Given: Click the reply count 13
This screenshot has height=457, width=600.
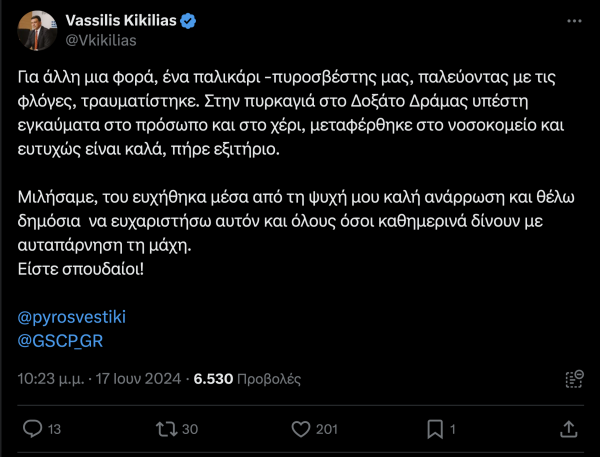Looking at the screenshot, I should click(x=55, y=430).
